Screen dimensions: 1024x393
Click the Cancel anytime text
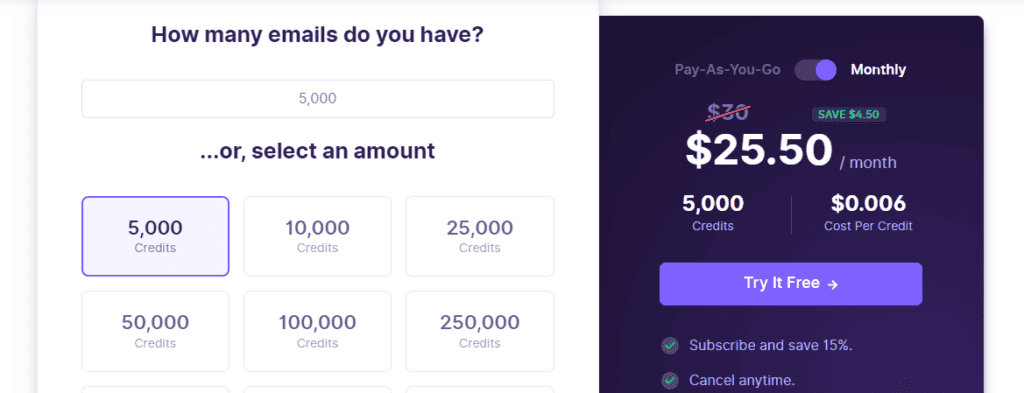point(742,380)
